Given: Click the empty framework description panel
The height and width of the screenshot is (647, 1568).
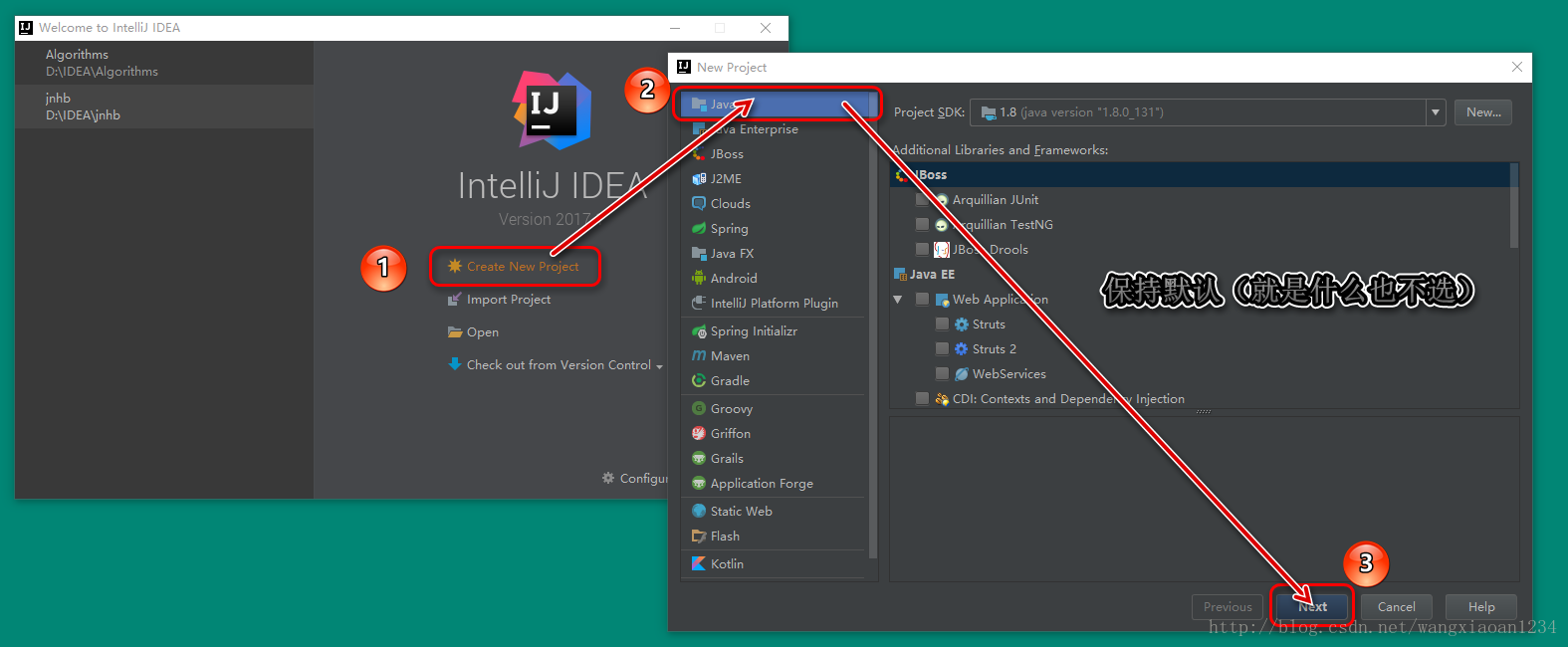Looking at the screenshot, I should (1205, 500).
